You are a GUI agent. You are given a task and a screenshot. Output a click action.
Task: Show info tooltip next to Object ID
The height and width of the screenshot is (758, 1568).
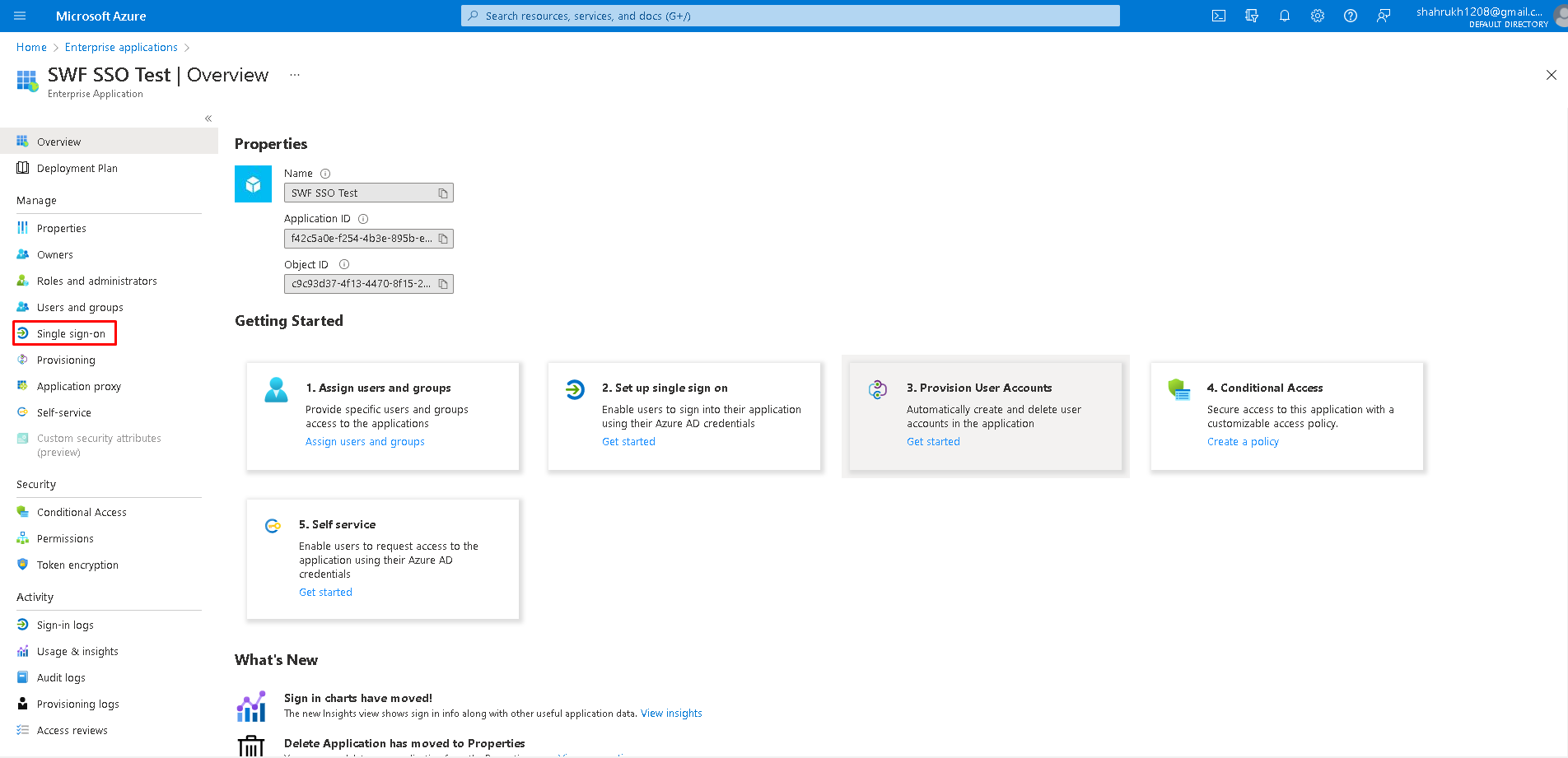click(x=344, y=264)
